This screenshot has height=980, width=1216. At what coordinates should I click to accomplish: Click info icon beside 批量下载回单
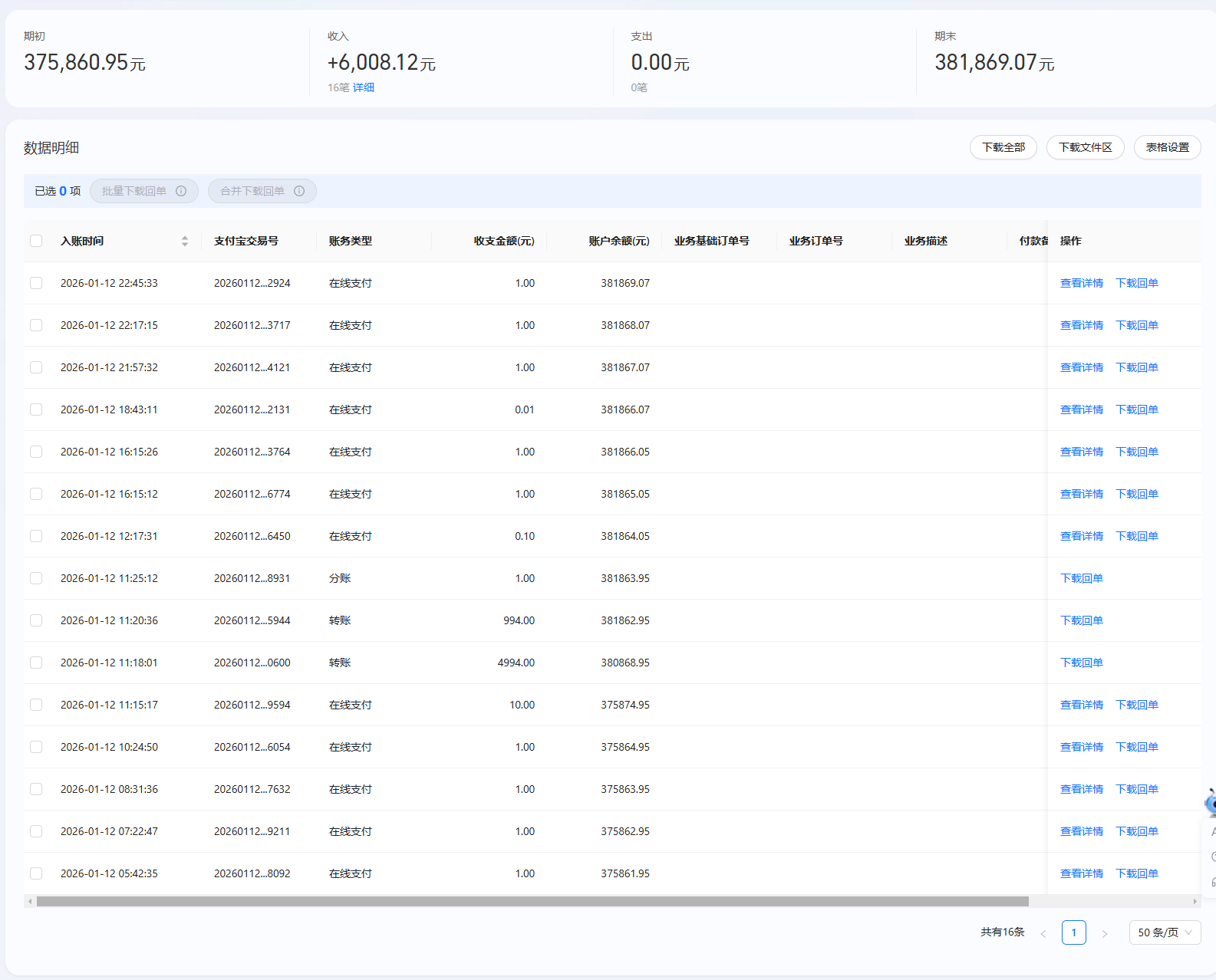coord(181,191)
